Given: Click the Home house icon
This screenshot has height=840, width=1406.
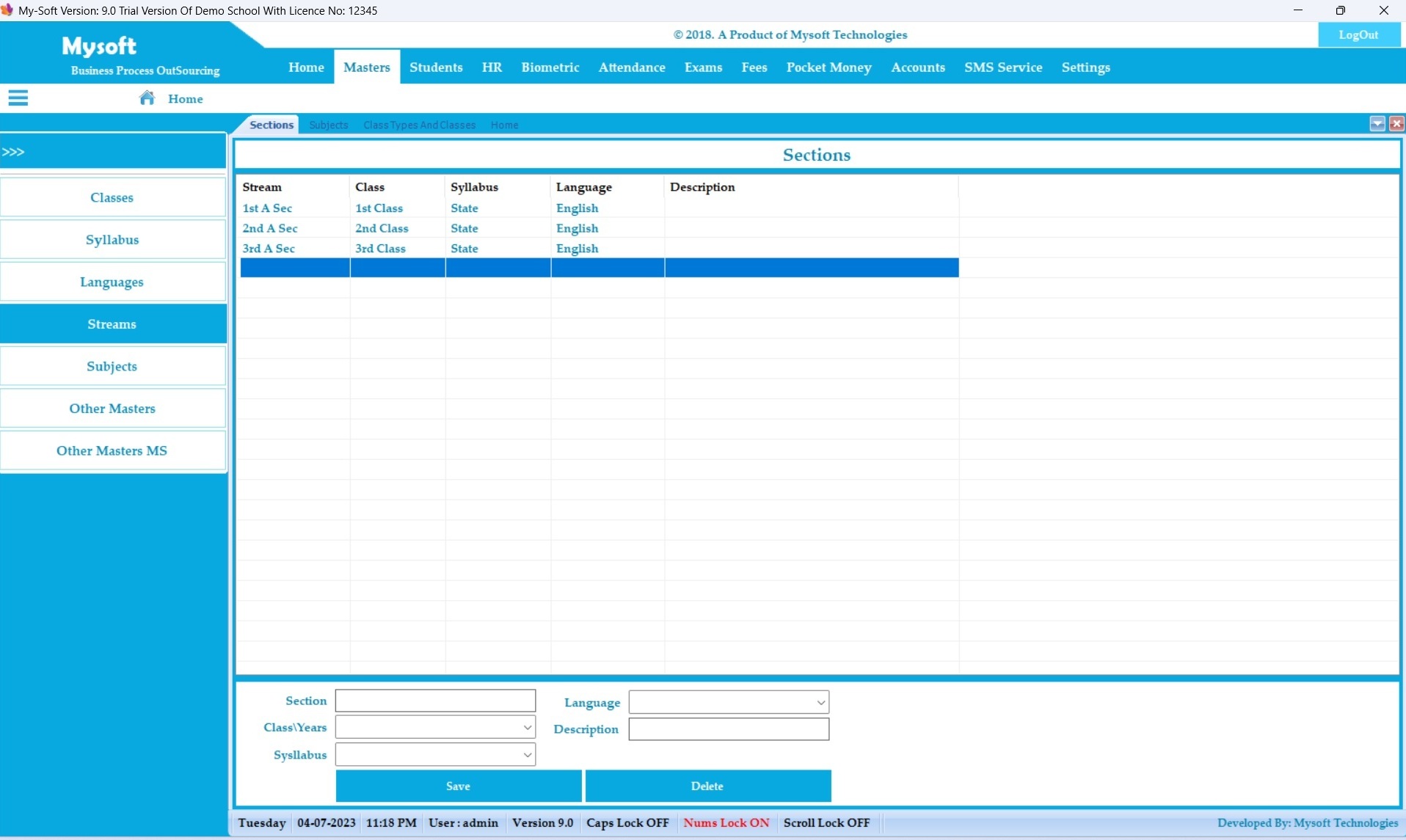Looking at the screenshot, I should click(x=147, y=98).
